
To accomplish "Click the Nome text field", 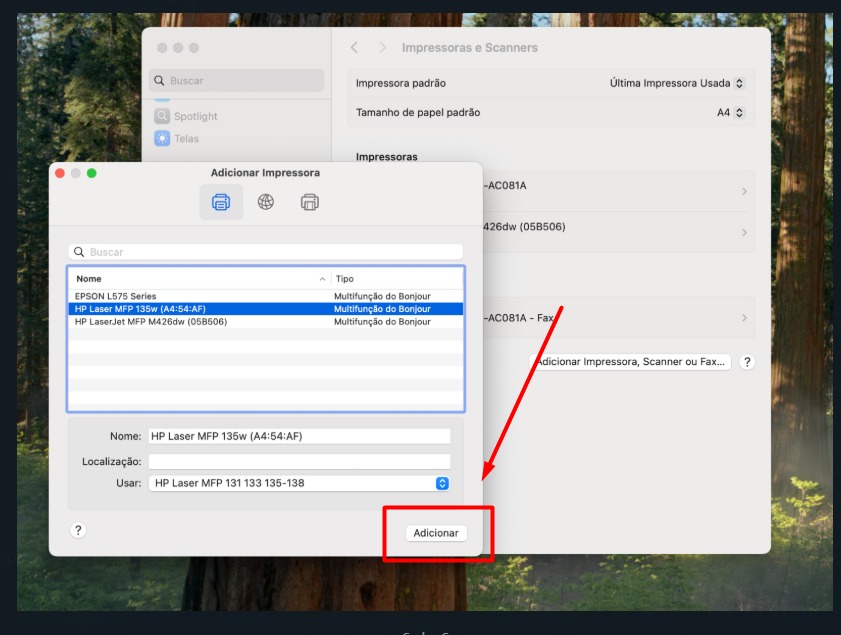I will 299,436.
